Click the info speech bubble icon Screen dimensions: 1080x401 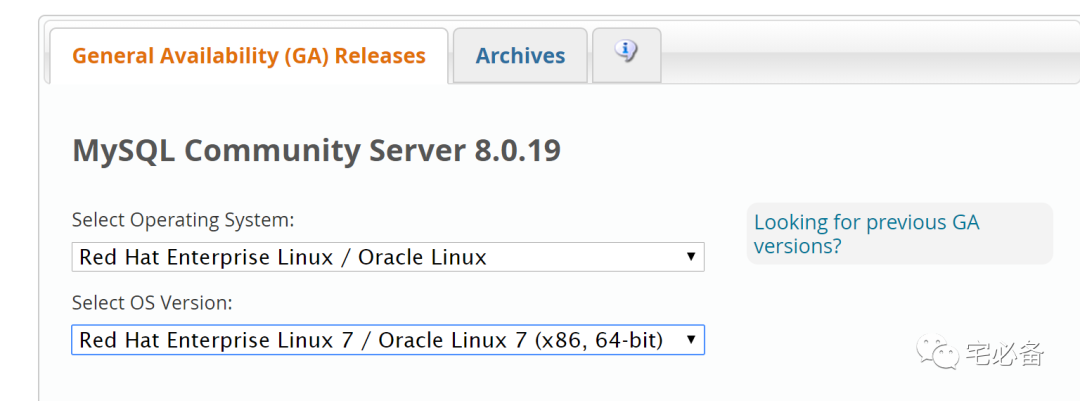[x=626, y=52]
